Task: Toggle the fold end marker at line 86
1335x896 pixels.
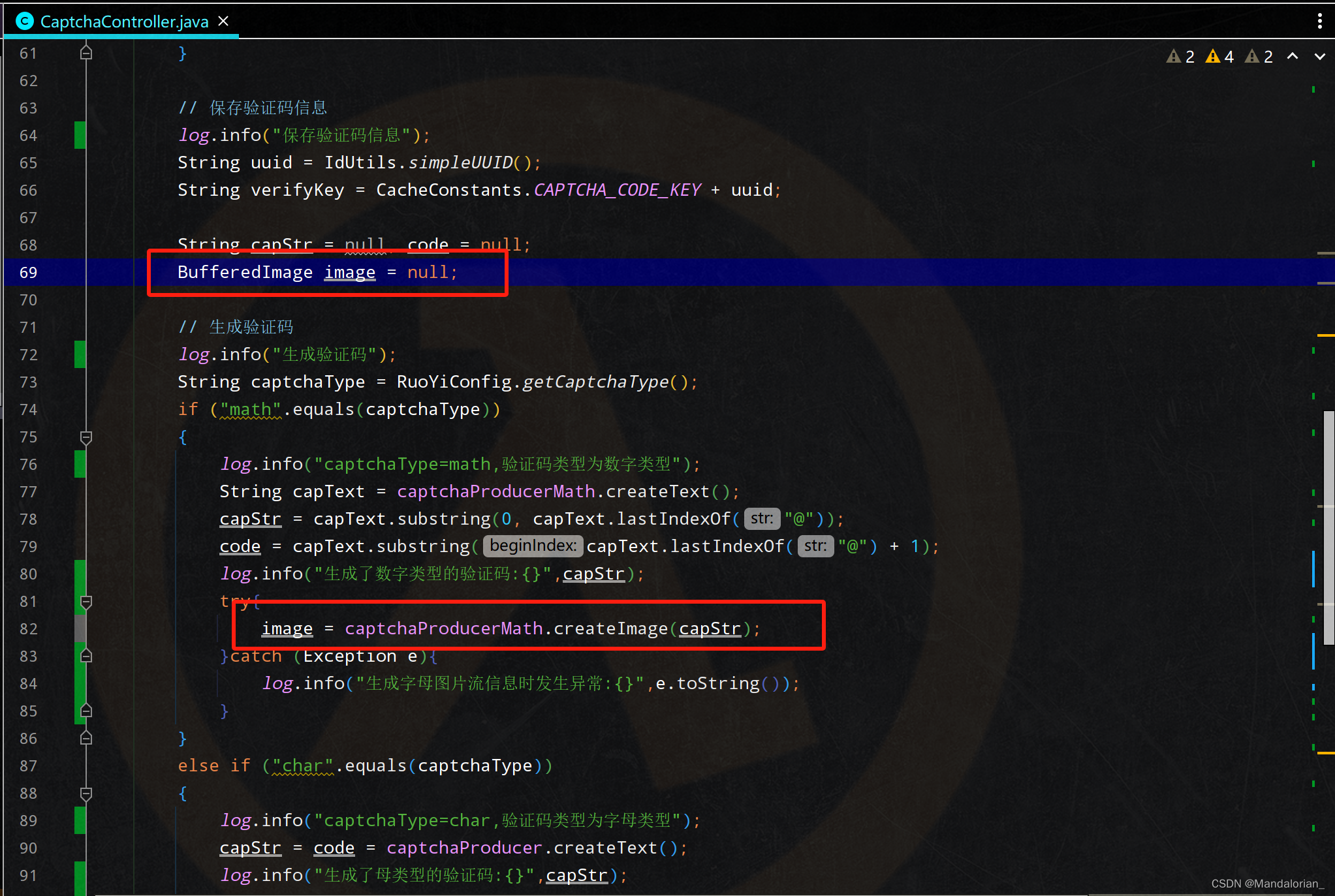Action: [86, 739]
